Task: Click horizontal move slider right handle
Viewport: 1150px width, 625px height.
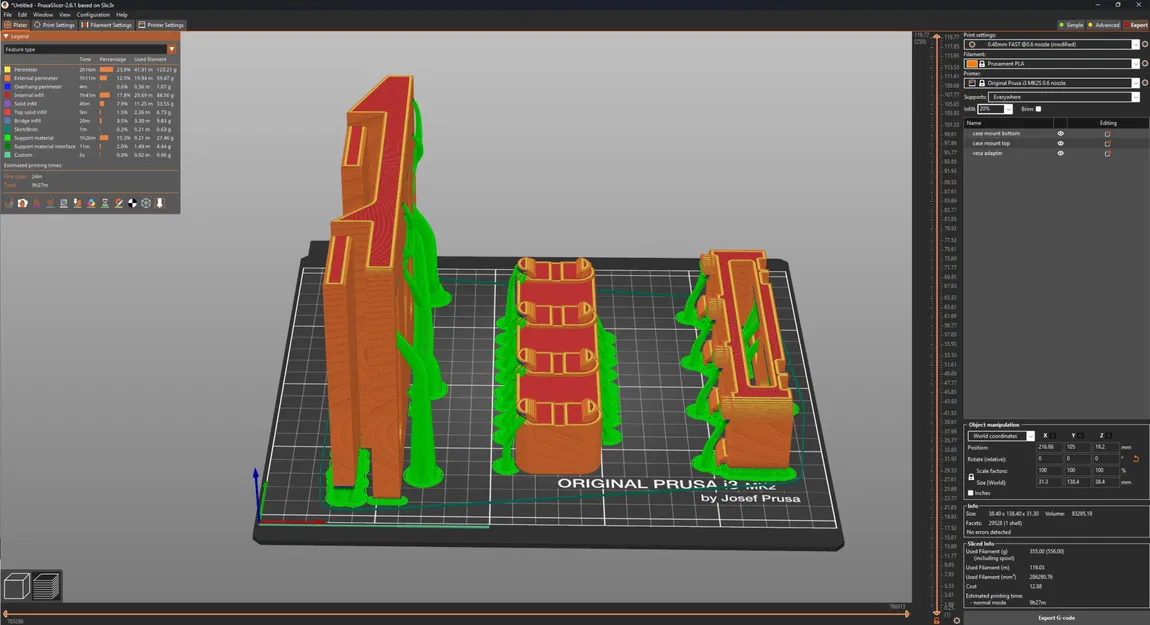Action: click(907, 613)
